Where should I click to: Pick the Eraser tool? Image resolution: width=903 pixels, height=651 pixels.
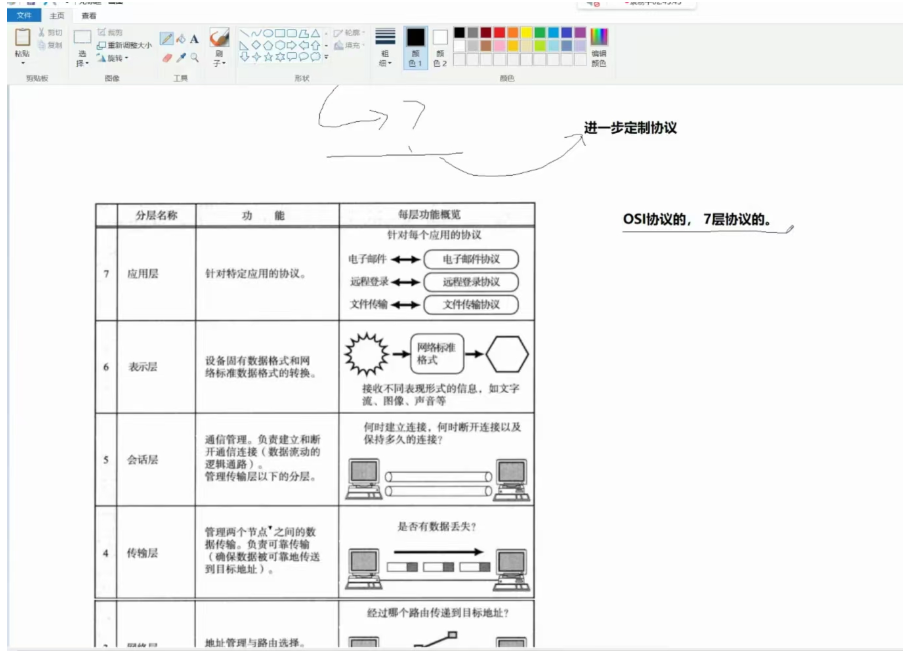click(166, 58)
